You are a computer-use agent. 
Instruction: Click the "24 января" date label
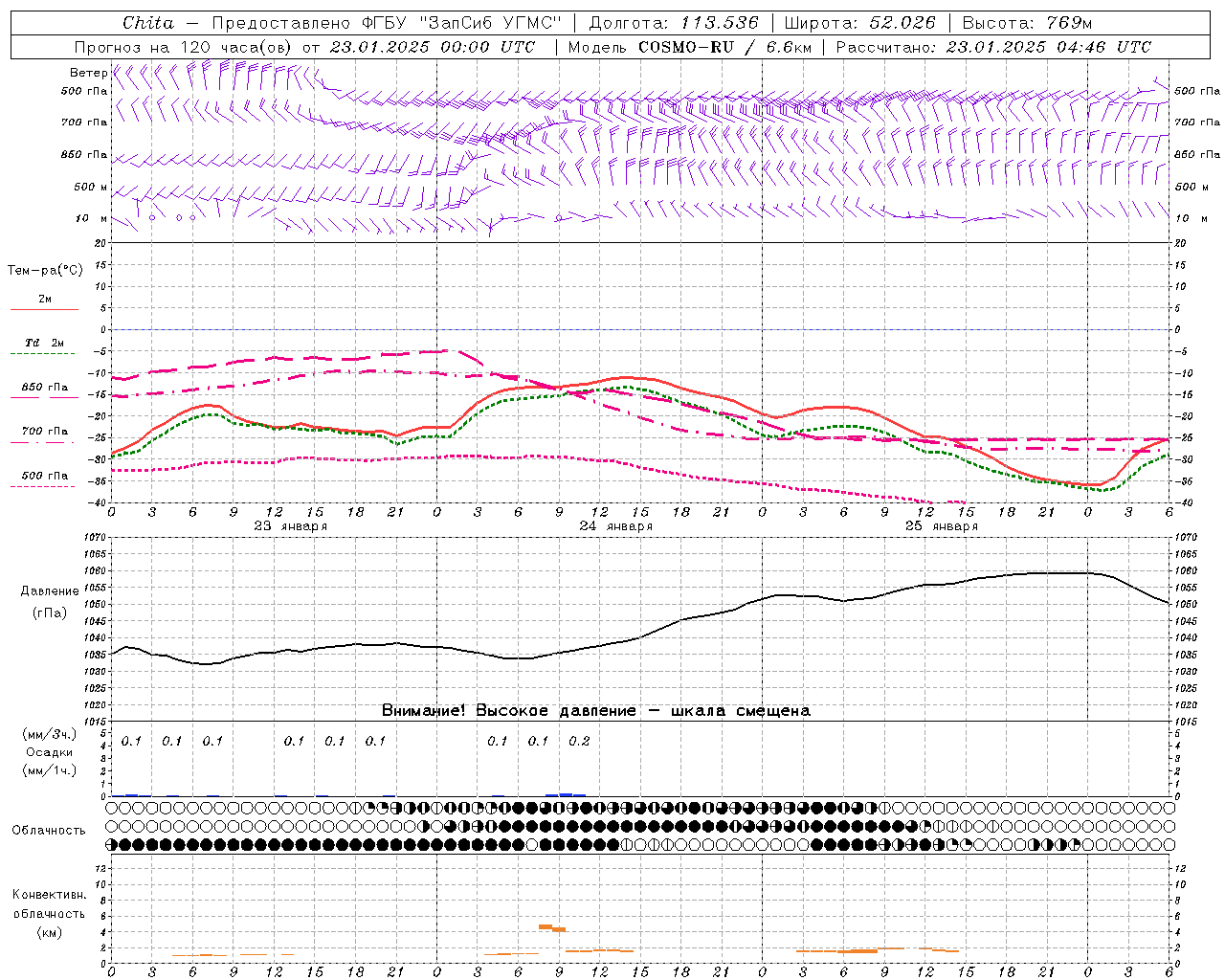[x=615, y=526]
